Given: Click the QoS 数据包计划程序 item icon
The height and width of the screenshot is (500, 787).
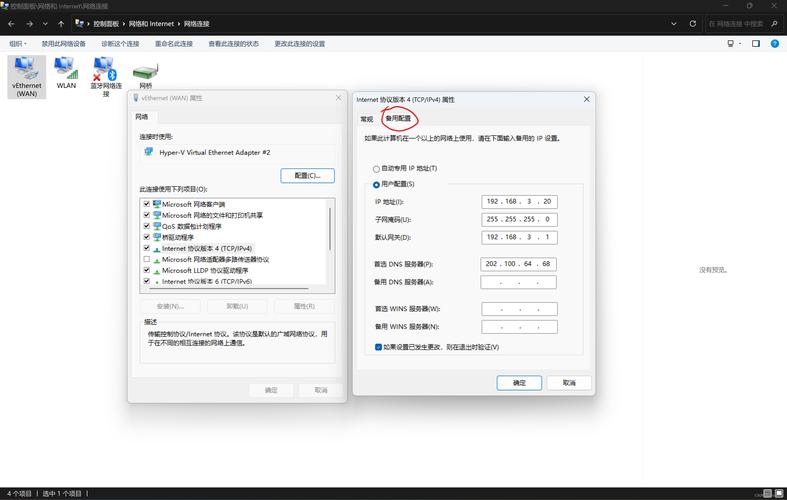Looking at the screenshot, I should (x=157, y=226).
